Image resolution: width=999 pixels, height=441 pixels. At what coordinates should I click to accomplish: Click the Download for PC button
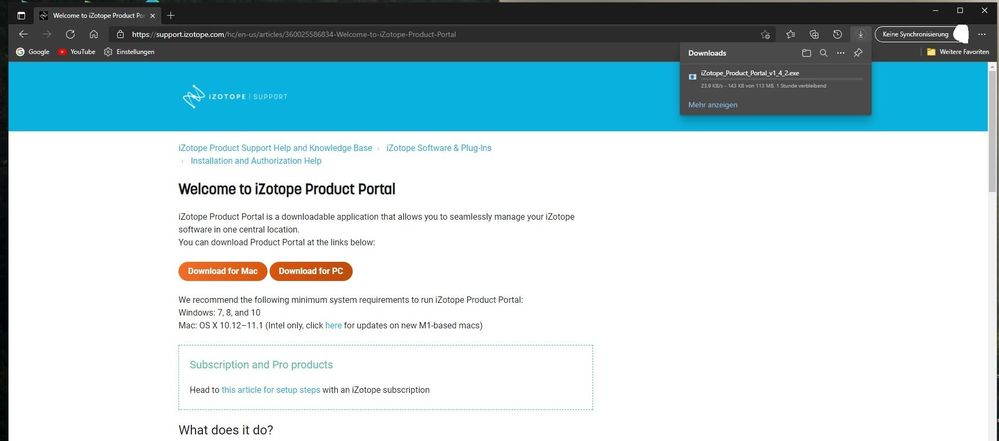(x=311, y=271)
